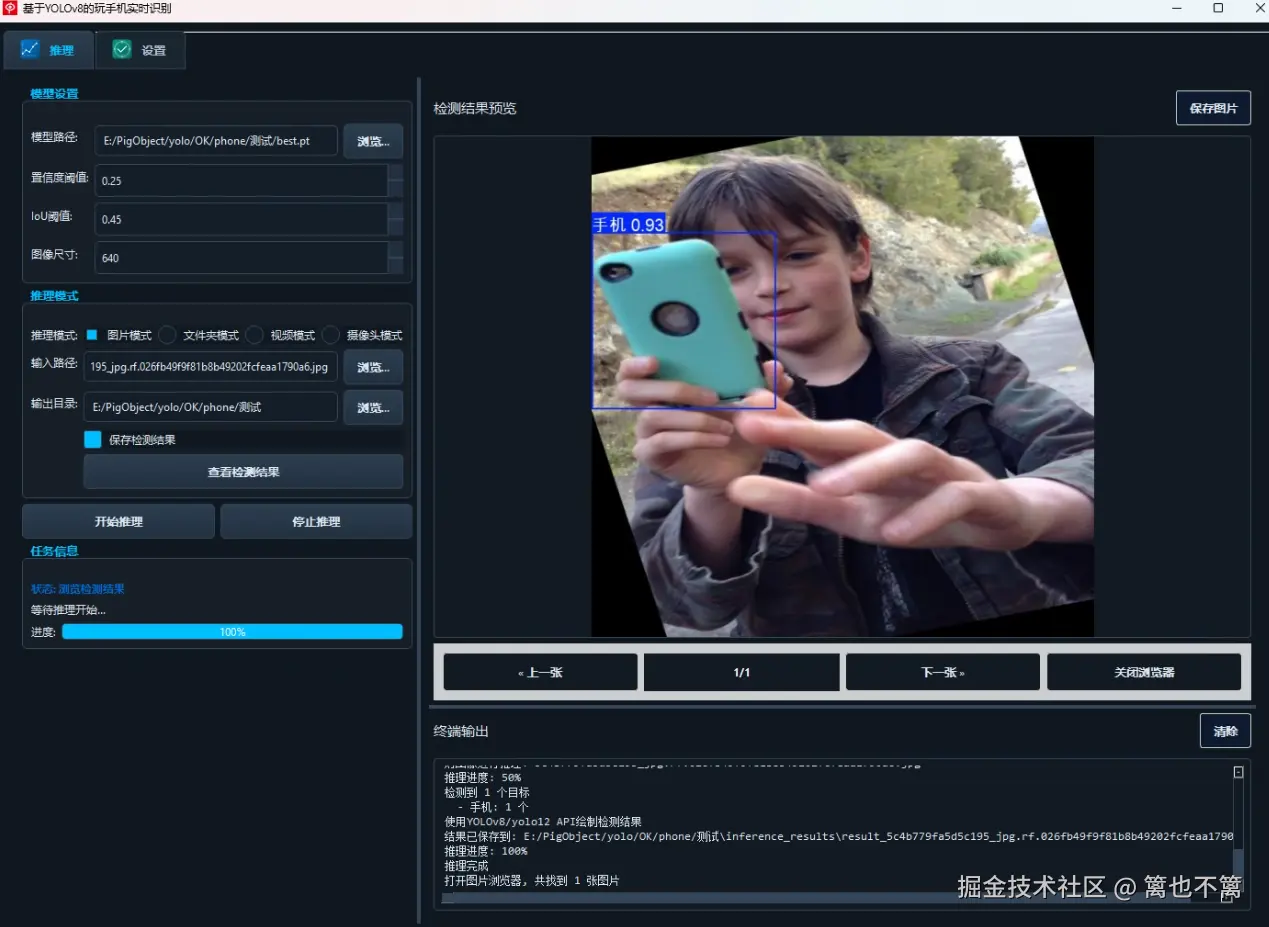Save the result image via 保存图片

pos(1213,107)
